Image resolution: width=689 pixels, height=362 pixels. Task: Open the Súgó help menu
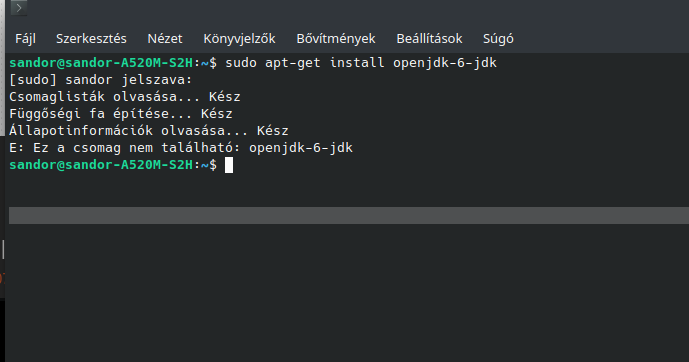[x=498, y=39]
